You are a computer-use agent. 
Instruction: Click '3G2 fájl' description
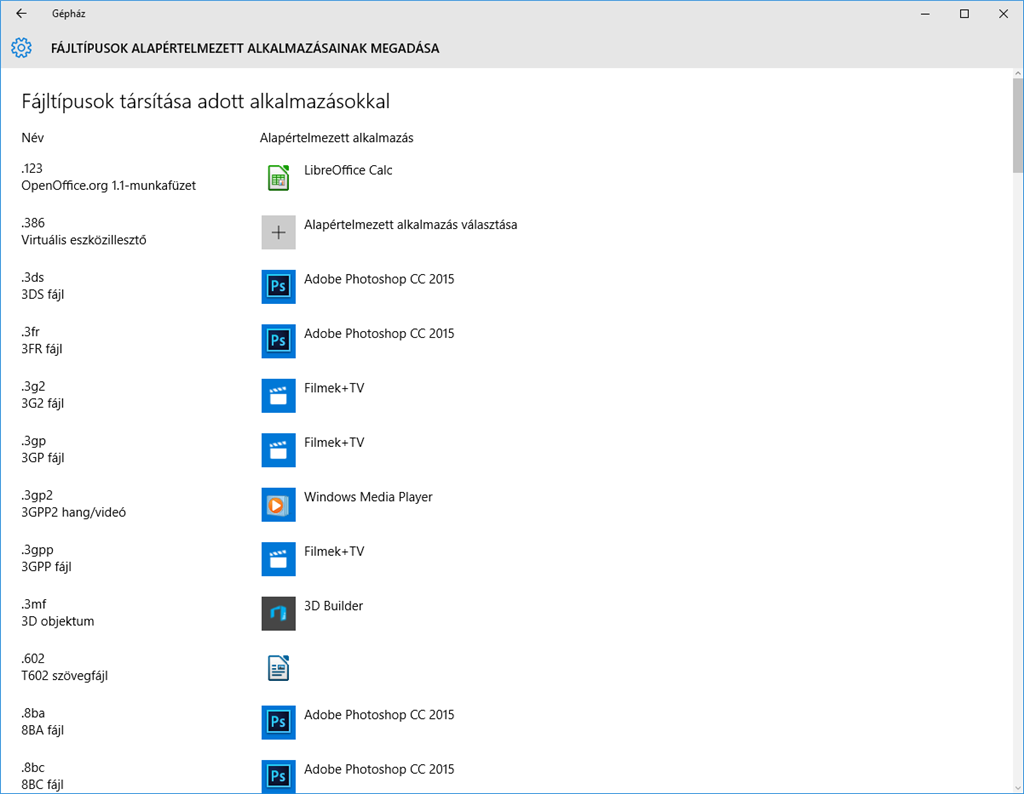pos(42,404)
